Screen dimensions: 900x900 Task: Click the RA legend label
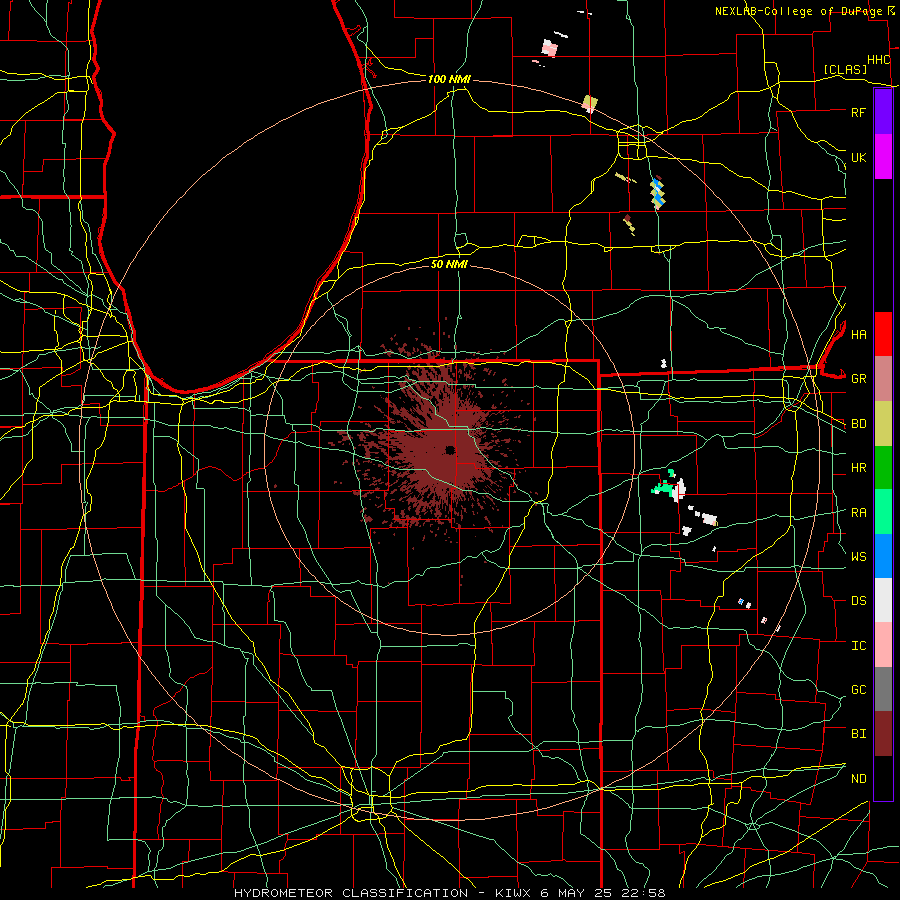pos(858,513)
